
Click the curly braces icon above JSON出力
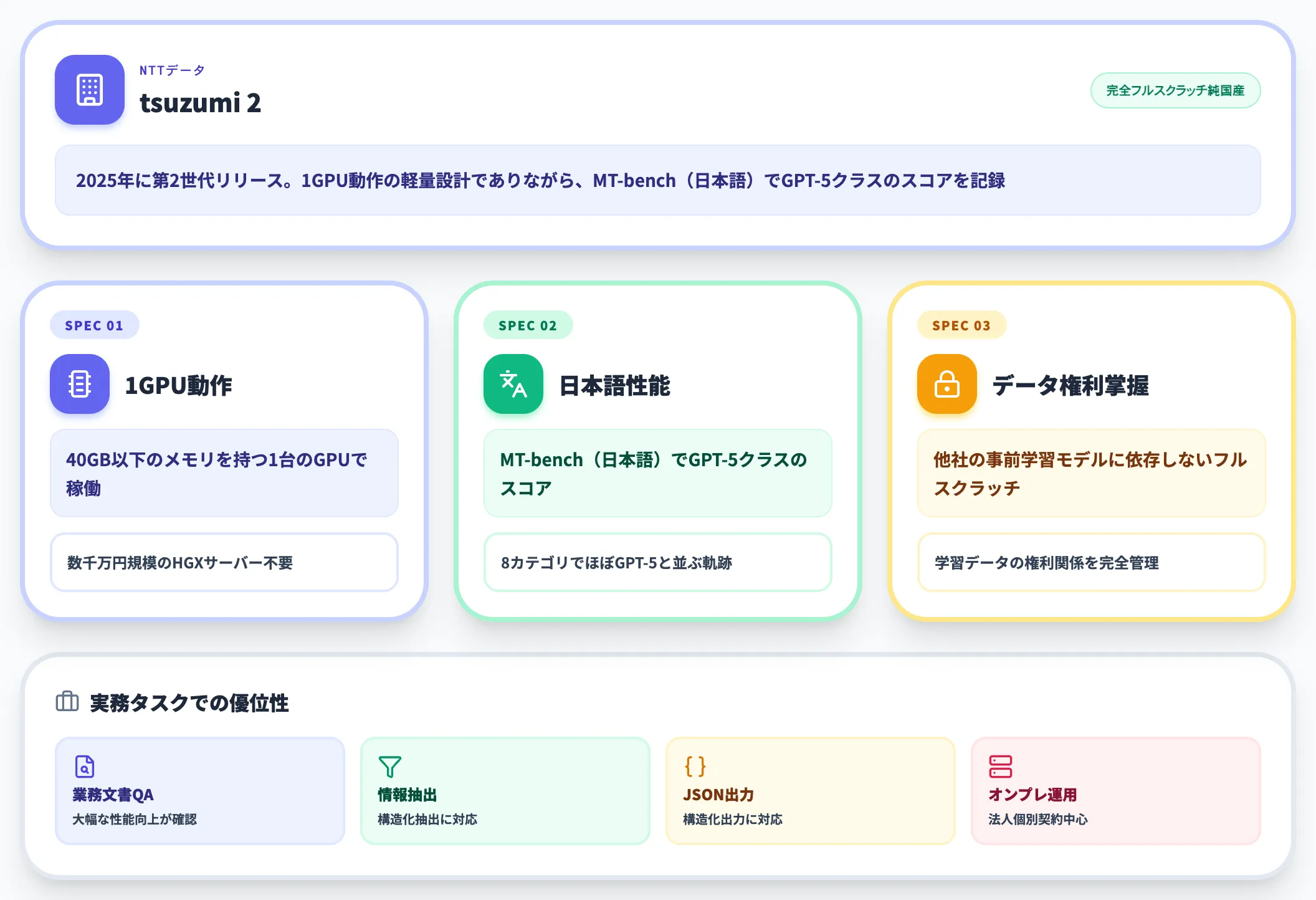tap(695, 767)
